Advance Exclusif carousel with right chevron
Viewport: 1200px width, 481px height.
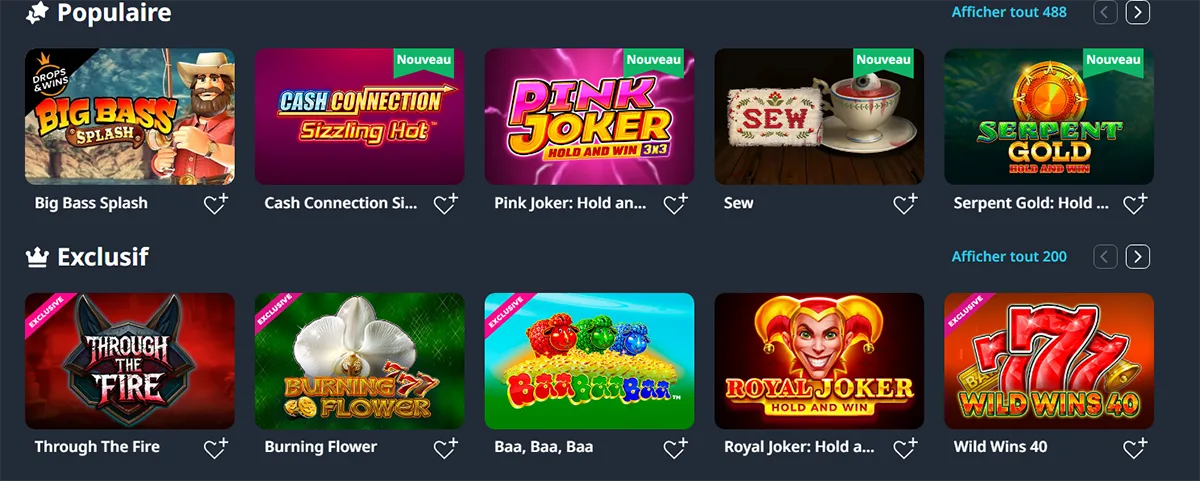(1138, 257)
